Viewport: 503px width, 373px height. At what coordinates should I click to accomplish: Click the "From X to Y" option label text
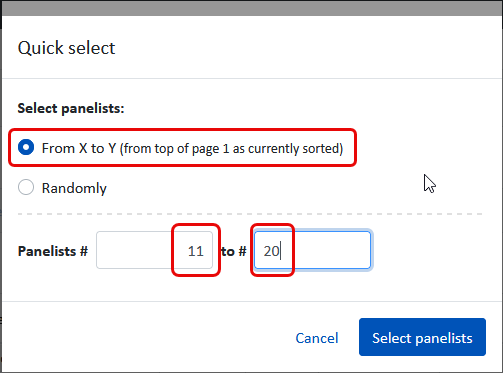coord(192,148)
